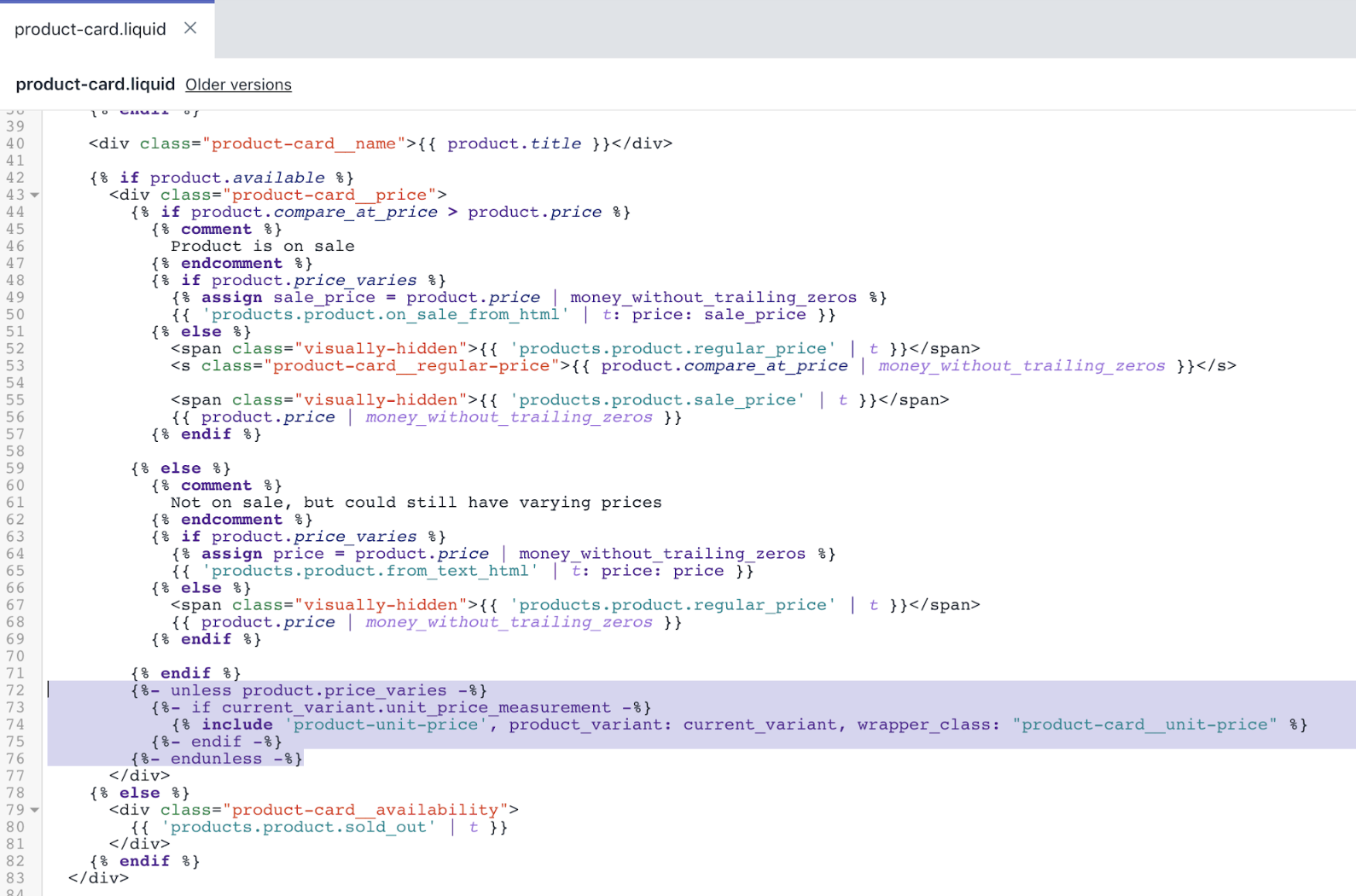Image resolution: width=1356 pixels, height=896 pixels.
Task: Click line number 59 in the gutter
Action: [15, 468]
